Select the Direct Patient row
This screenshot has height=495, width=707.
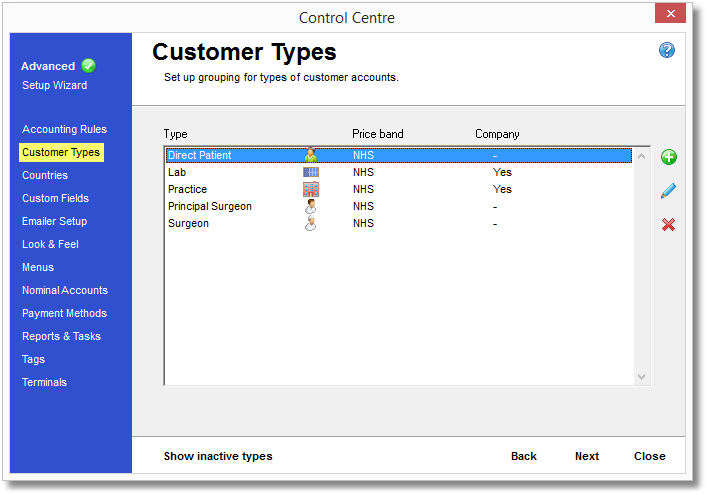(399, 155)
